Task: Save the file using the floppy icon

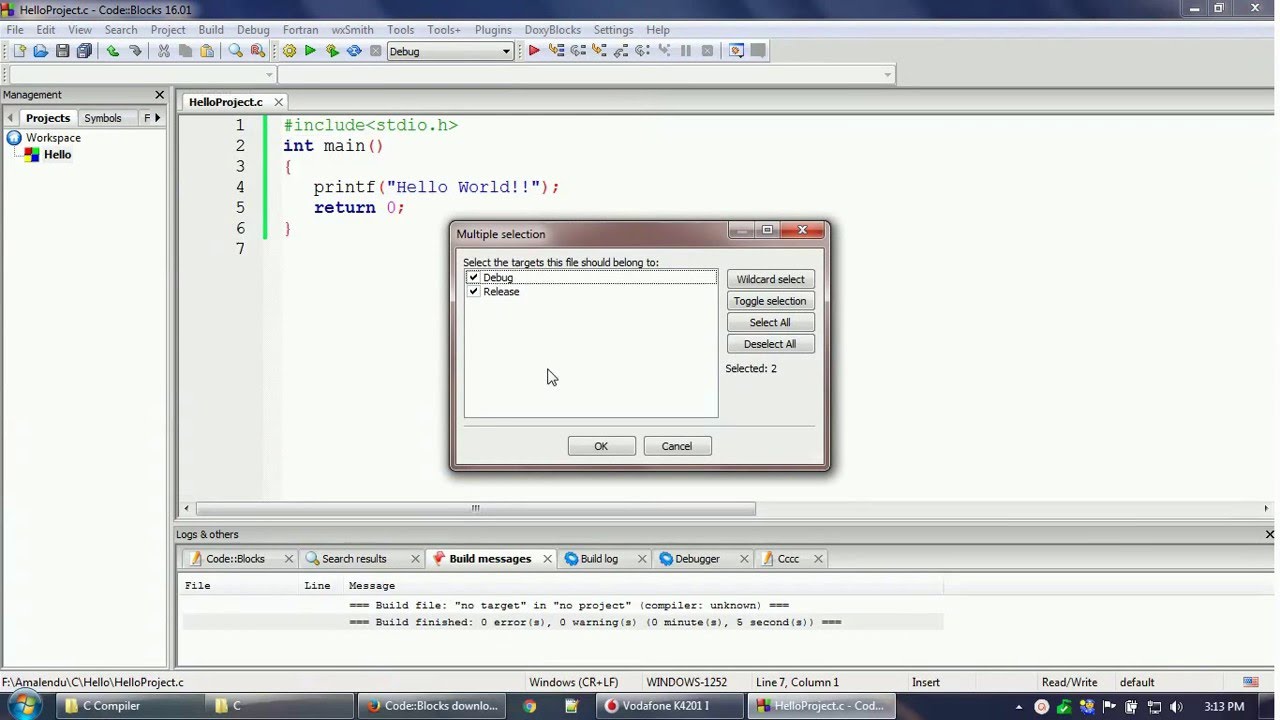Action: (63, 51)
